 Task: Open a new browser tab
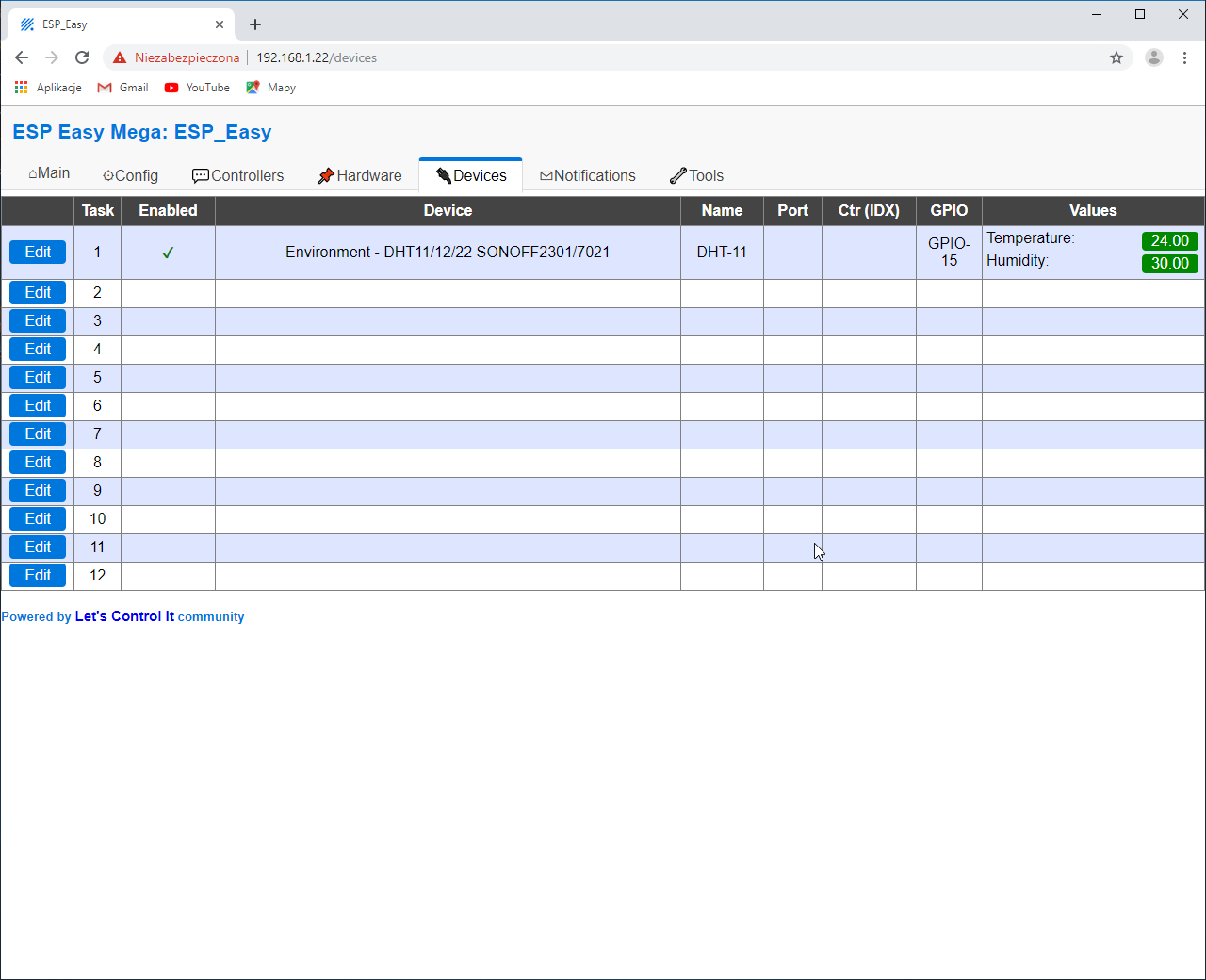[x=255, y=24]
